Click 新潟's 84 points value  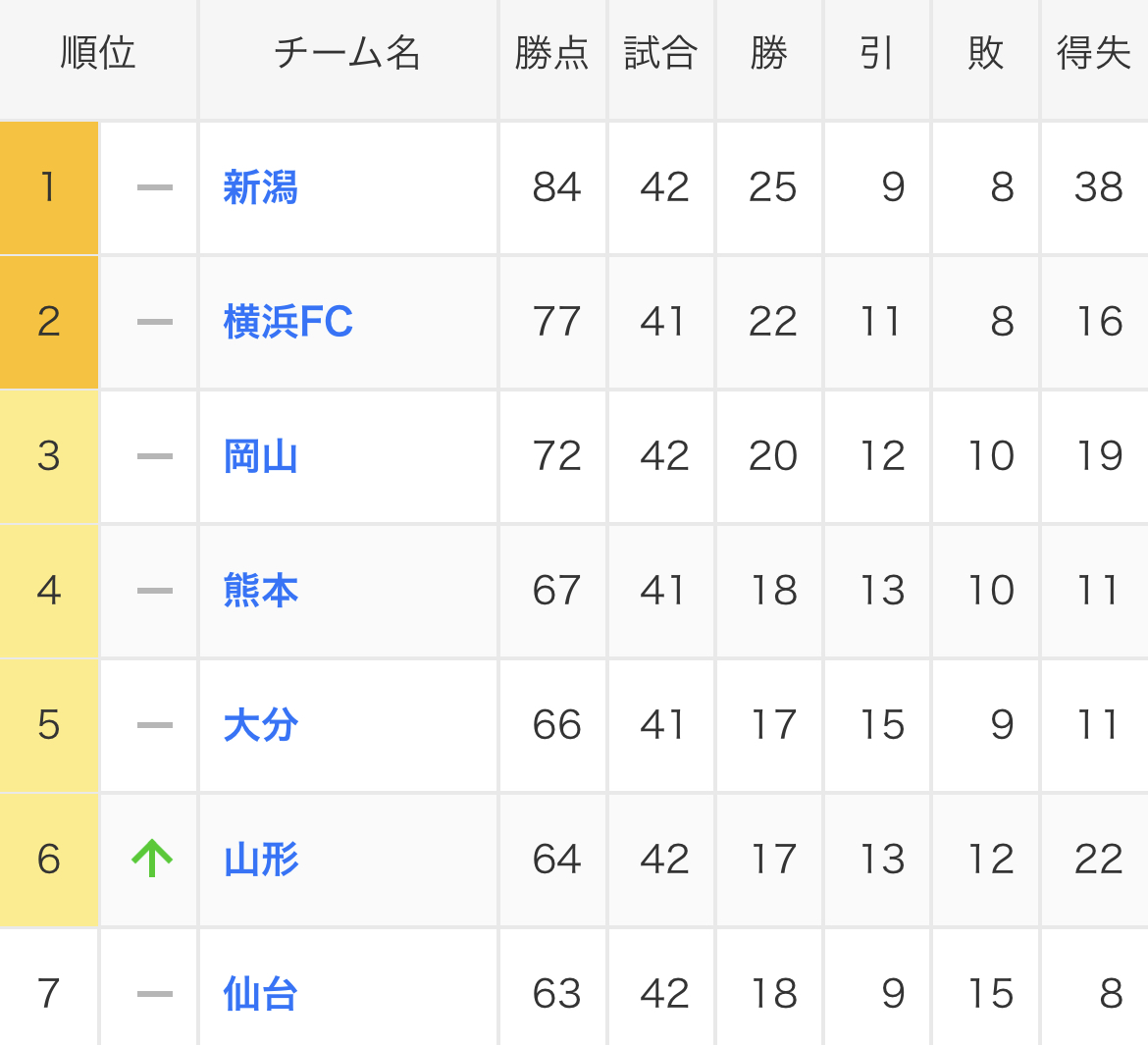point(556,187)
